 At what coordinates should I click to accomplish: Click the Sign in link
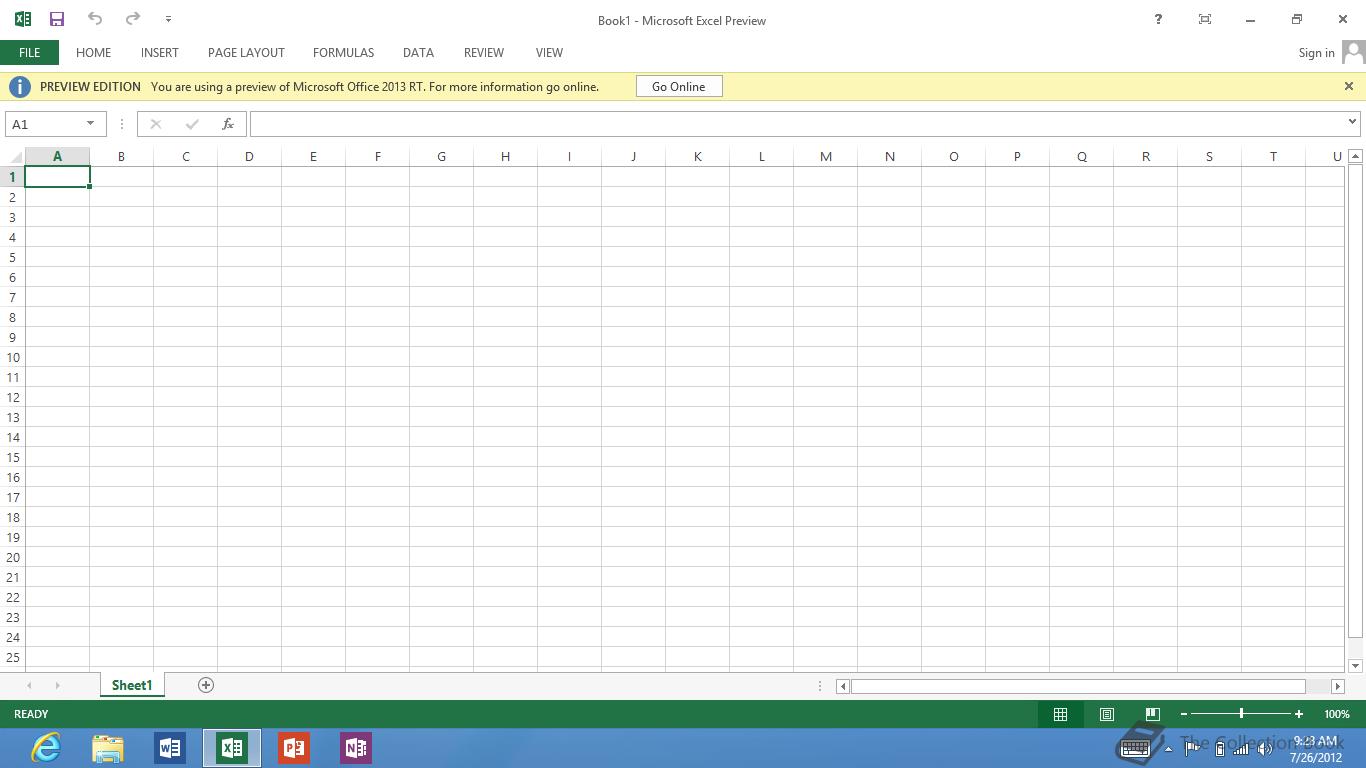click(x=1316, y=53)
